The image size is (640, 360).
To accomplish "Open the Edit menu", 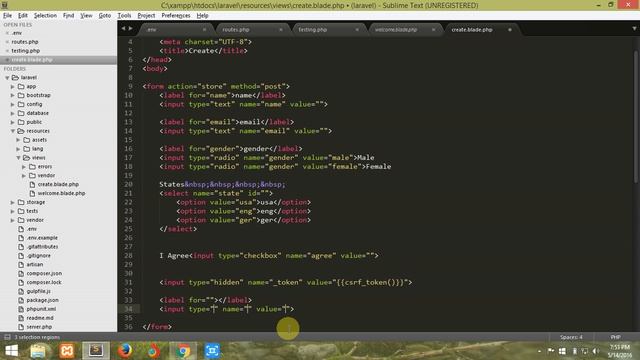I will tap(23, 16).
